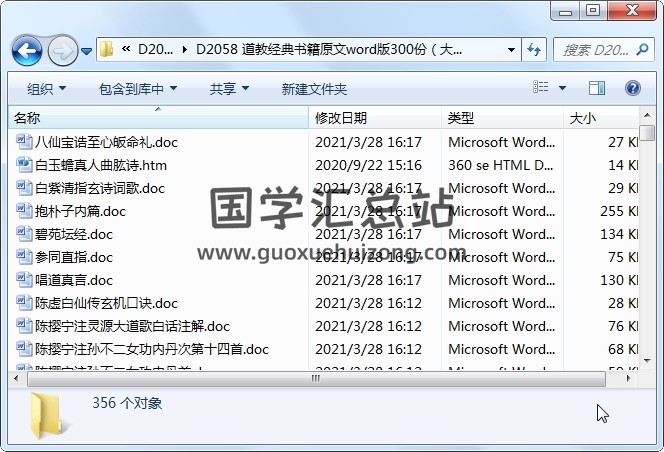Screen dimensions: 664x452
Task: Click the refresh button beside the address bar
Action: (532, 50)
